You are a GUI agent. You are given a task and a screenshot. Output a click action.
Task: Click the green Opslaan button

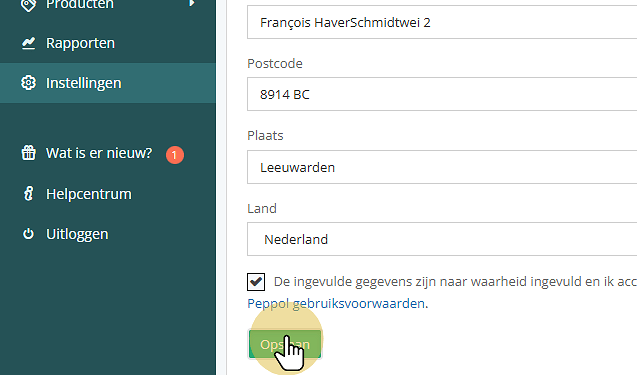coord(285,344)
